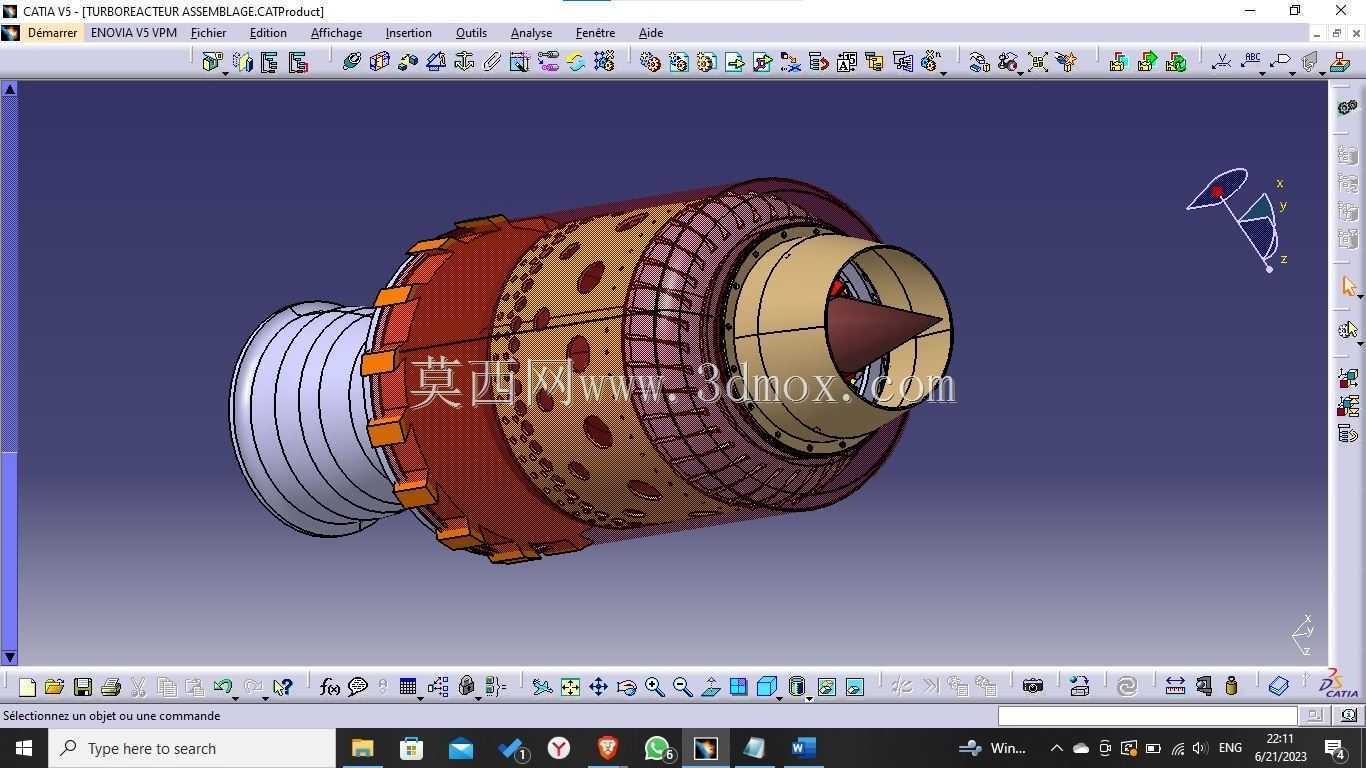Open the ENOVIA V5 VPM menu
Viewport: 1366px width, 768px height.
(133, 33)
